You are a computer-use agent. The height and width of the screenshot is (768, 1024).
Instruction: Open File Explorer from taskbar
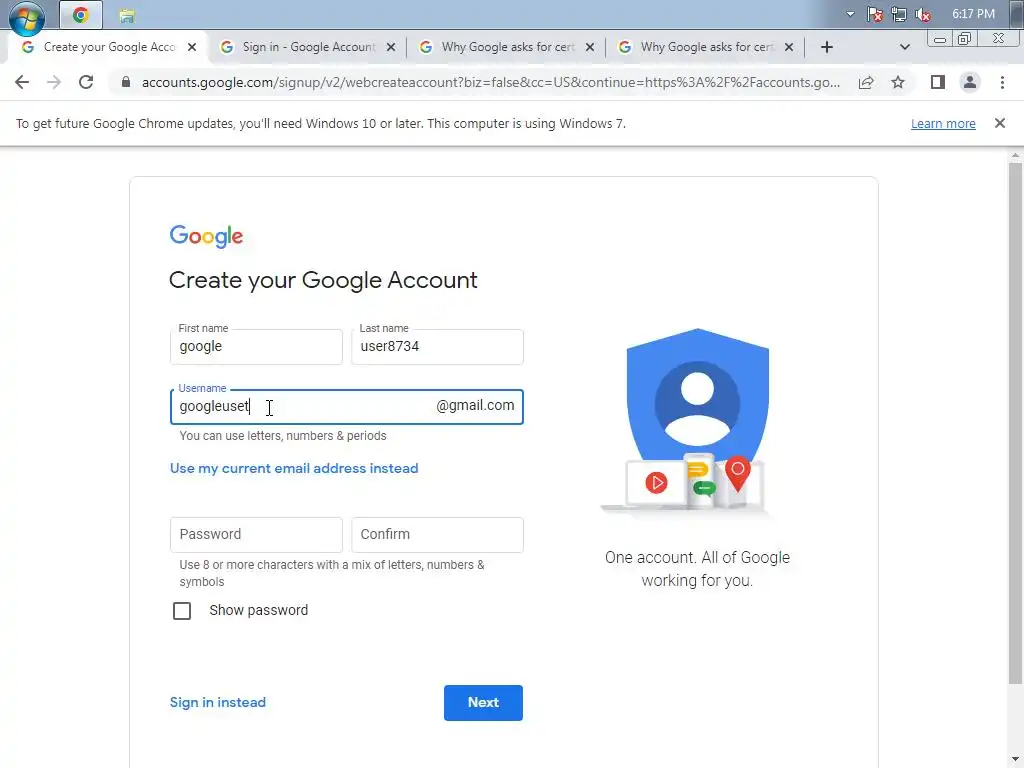coord(127,14)
